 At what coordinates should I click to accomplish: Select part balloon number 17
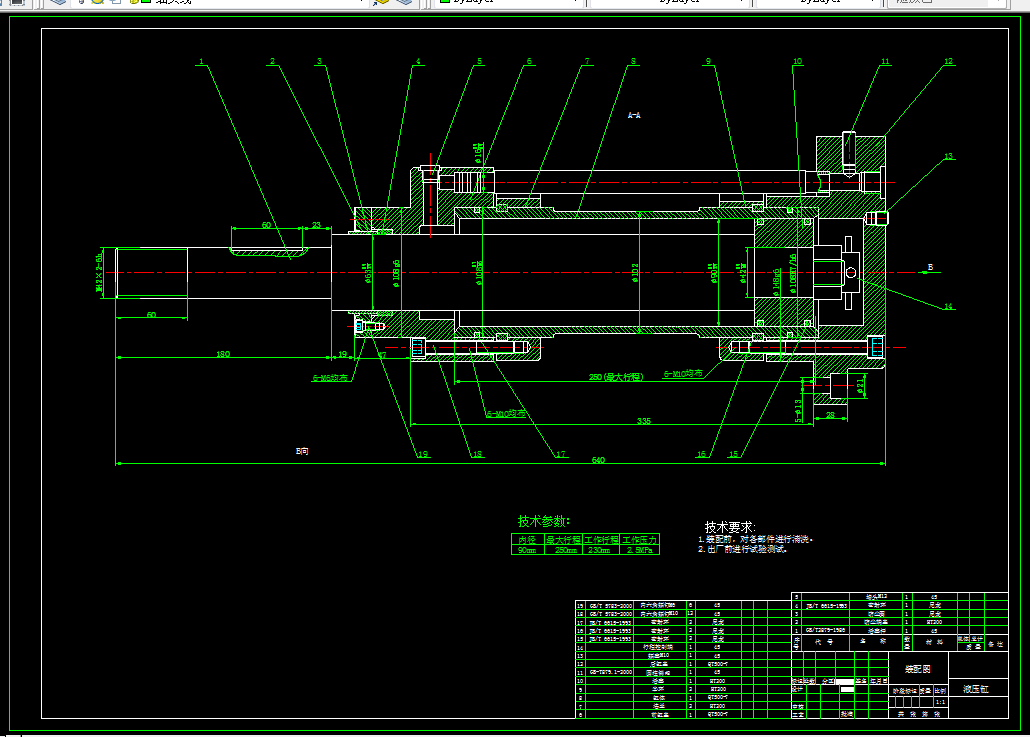point(561,454)
